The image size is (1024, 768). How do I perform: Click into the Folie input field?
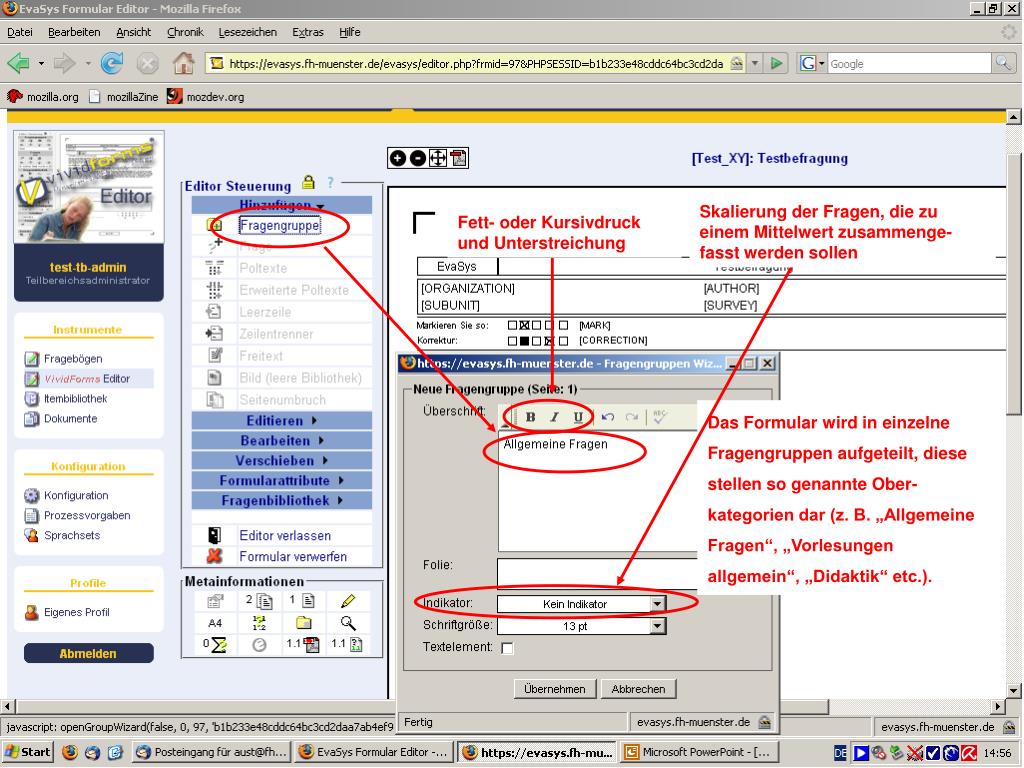click(598, 573)
